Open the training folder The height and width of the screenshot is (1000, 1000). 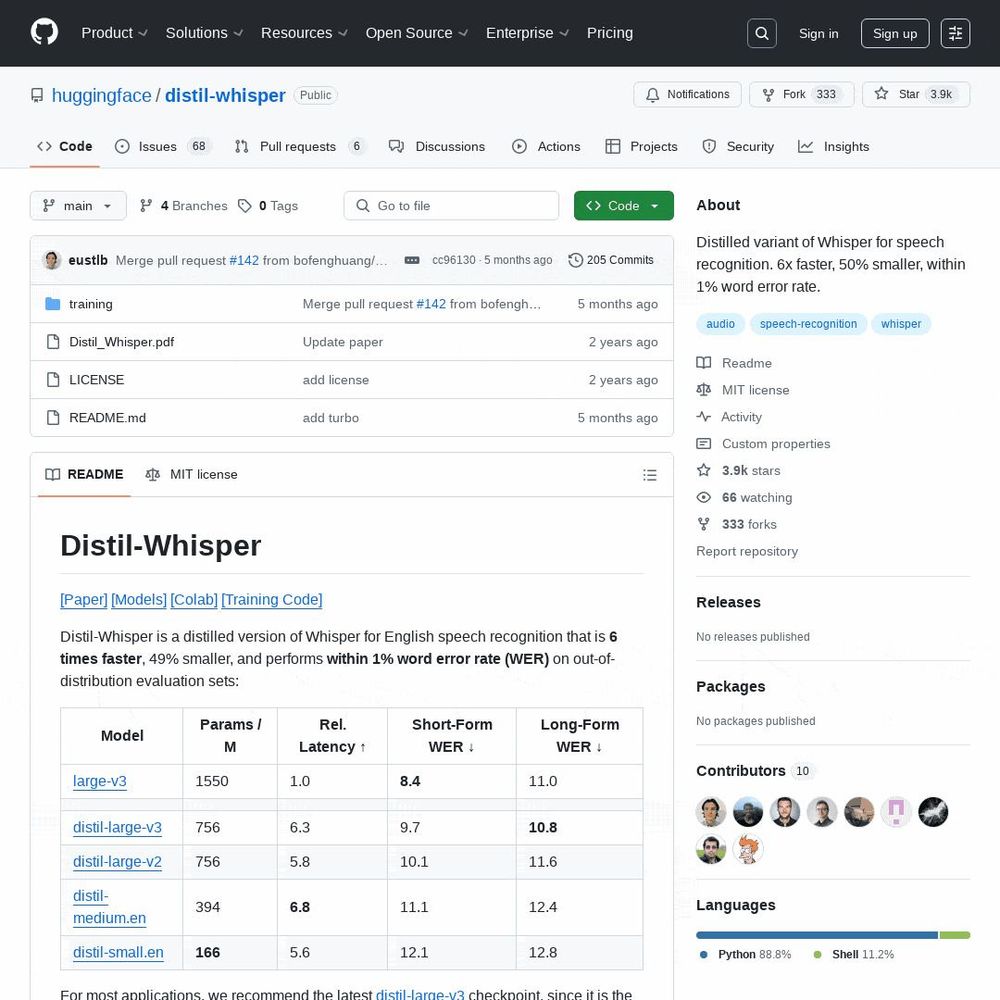click(x=91, y=304)
